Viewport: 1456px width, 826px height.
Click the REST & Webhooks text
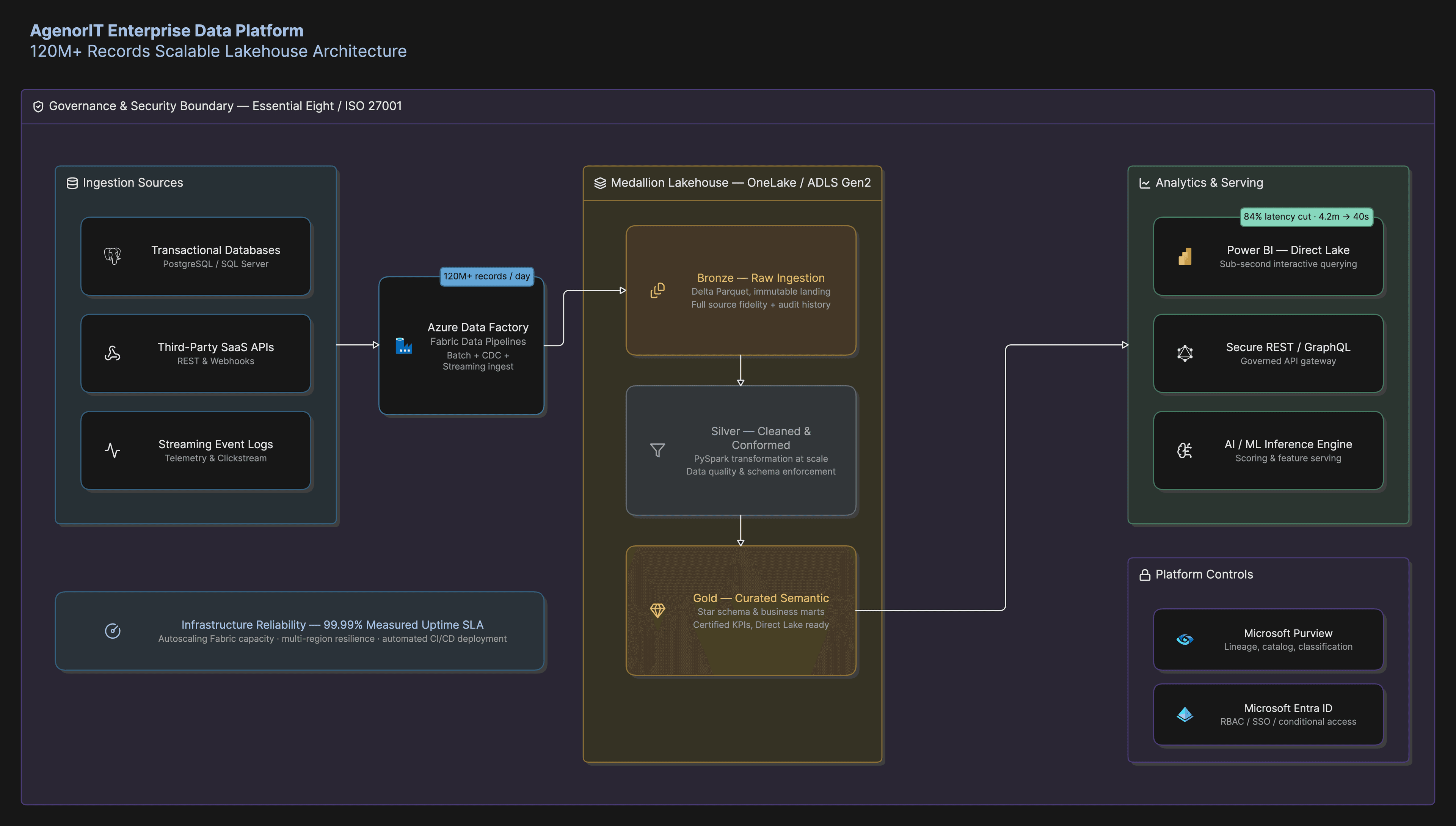[x=215, y=361]
